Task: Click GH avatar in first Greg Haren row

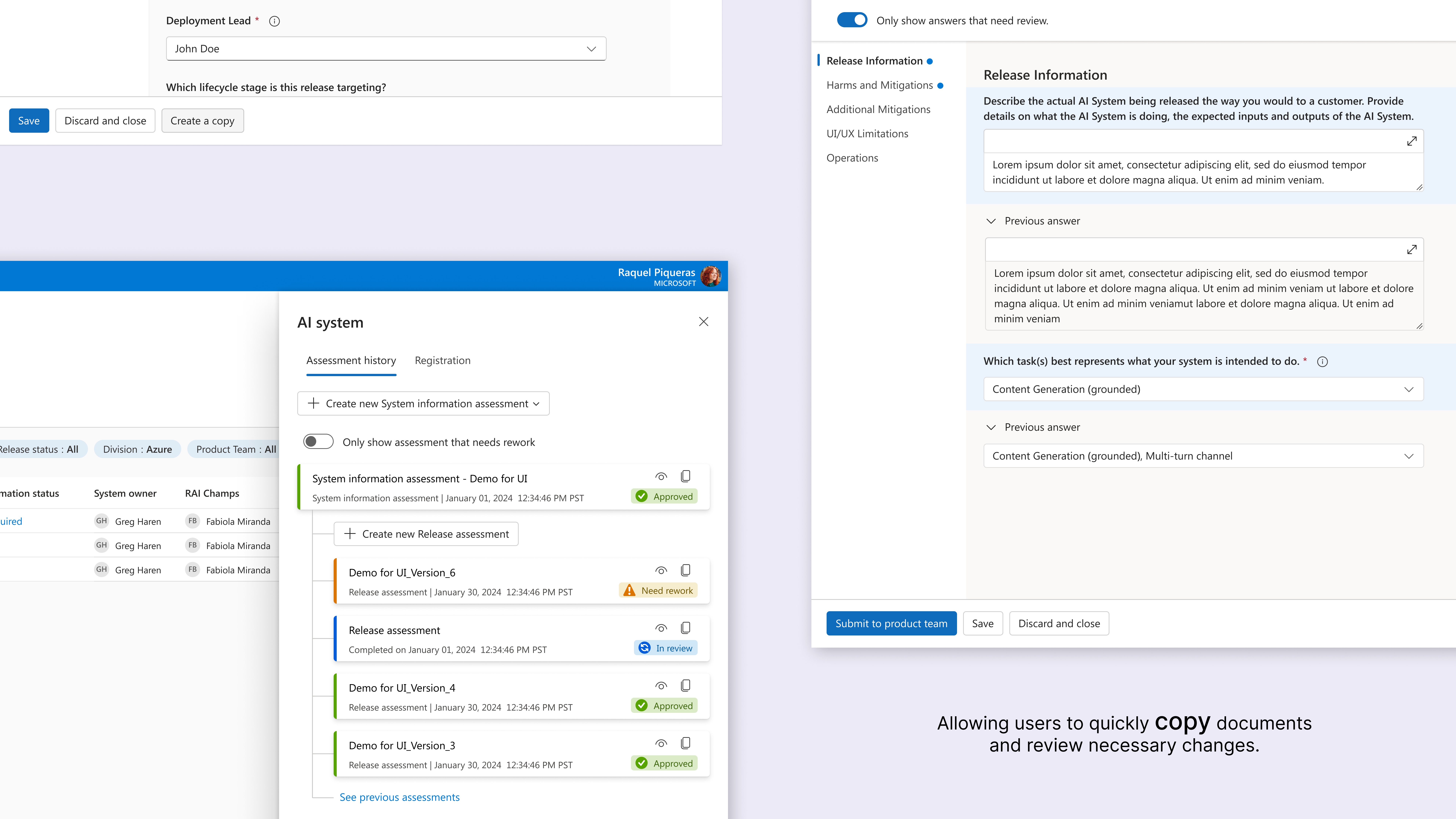Action: point(101,521)
